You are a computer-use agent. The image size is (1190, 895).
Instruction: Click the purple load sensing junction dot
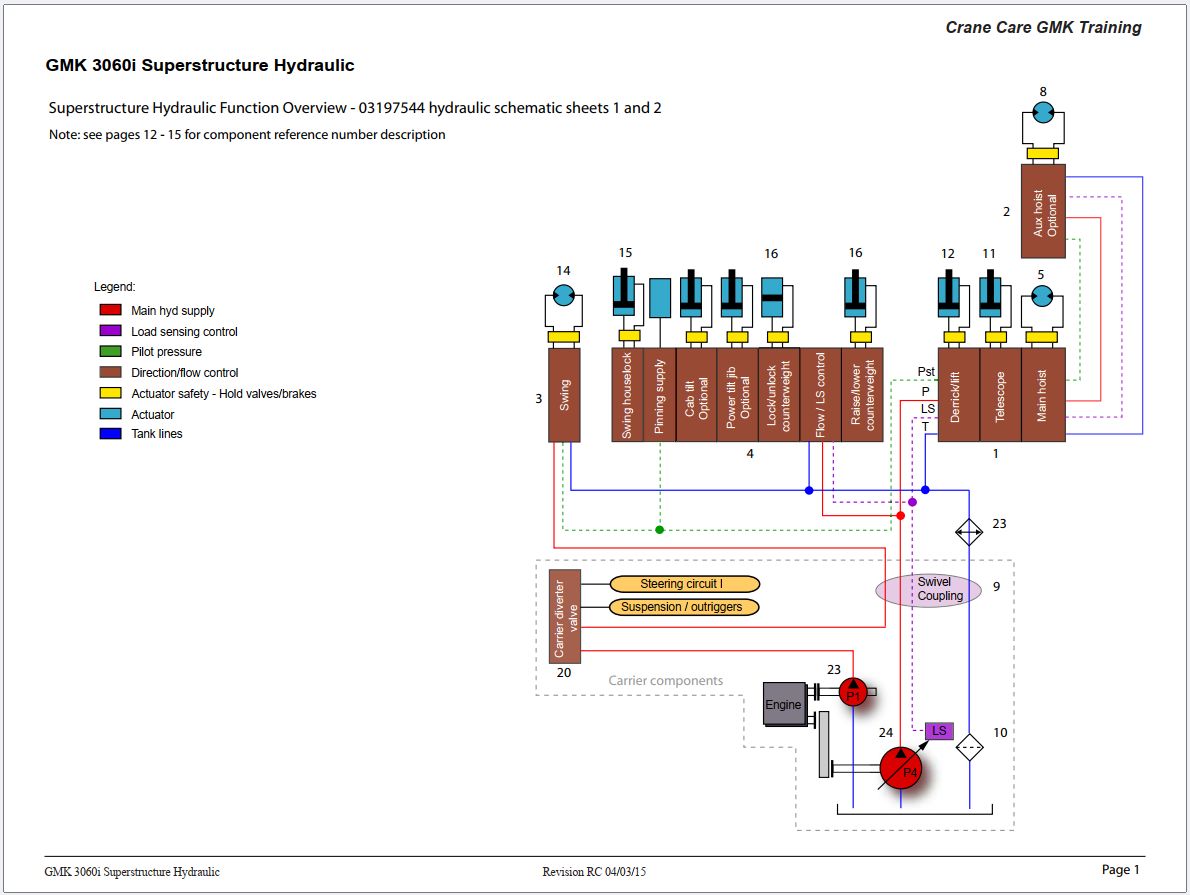click(x=912, y=502)
